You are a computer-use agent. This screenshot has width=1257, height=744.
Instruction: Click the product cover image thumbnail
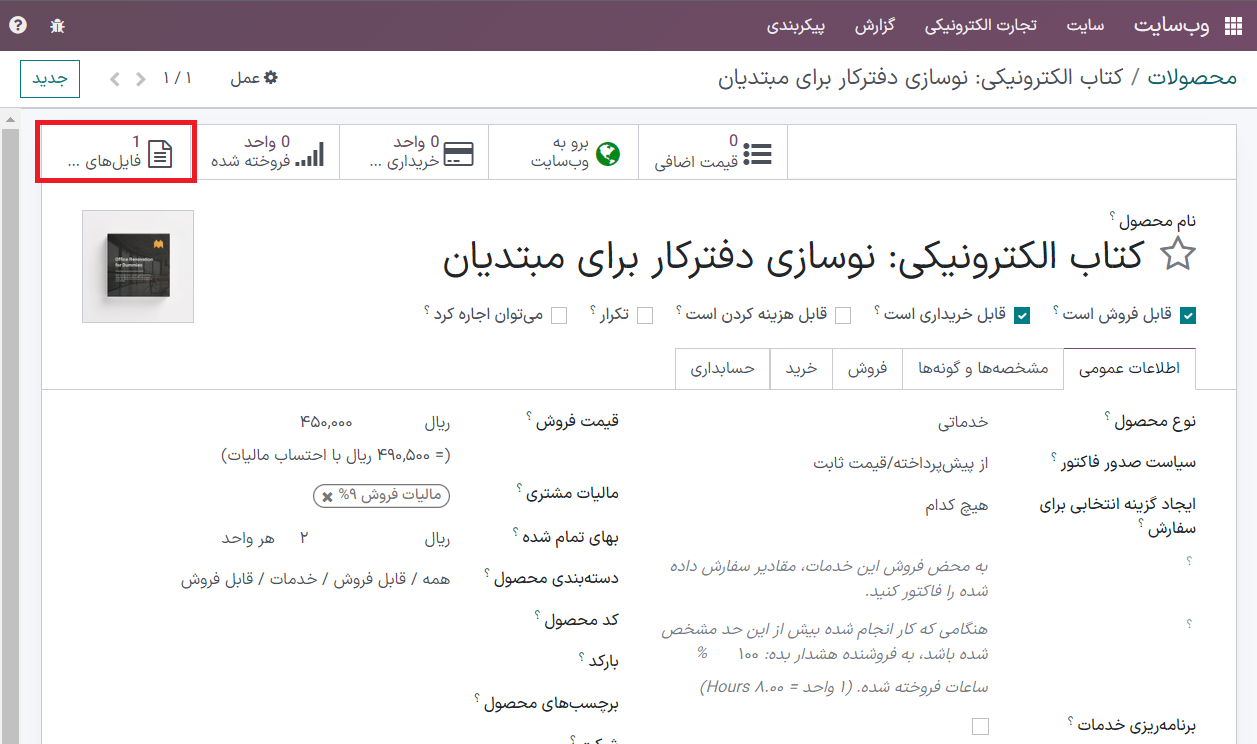tap(138, 266)
